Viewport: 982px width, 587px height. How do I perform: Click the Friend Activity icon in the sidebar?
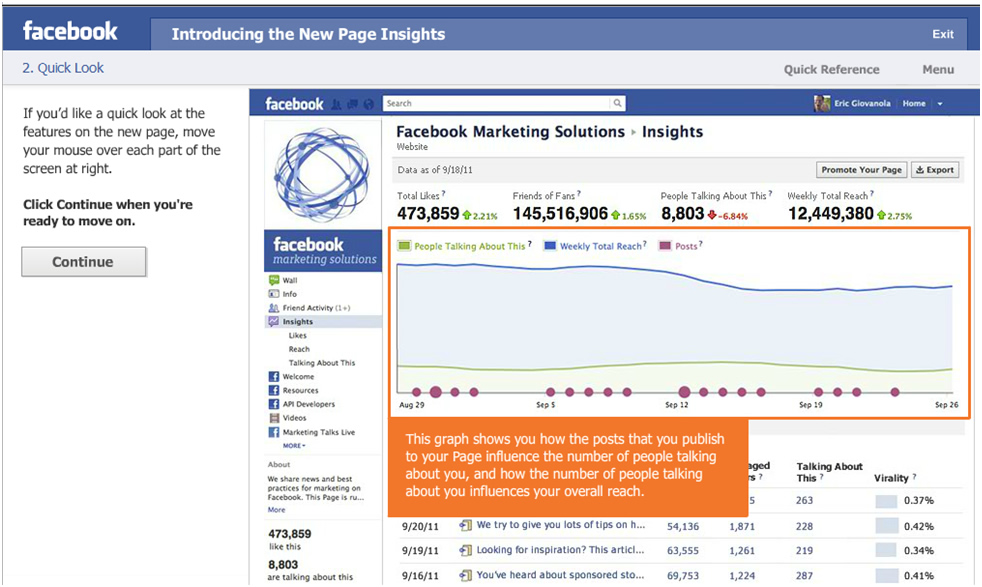point(274,308)
